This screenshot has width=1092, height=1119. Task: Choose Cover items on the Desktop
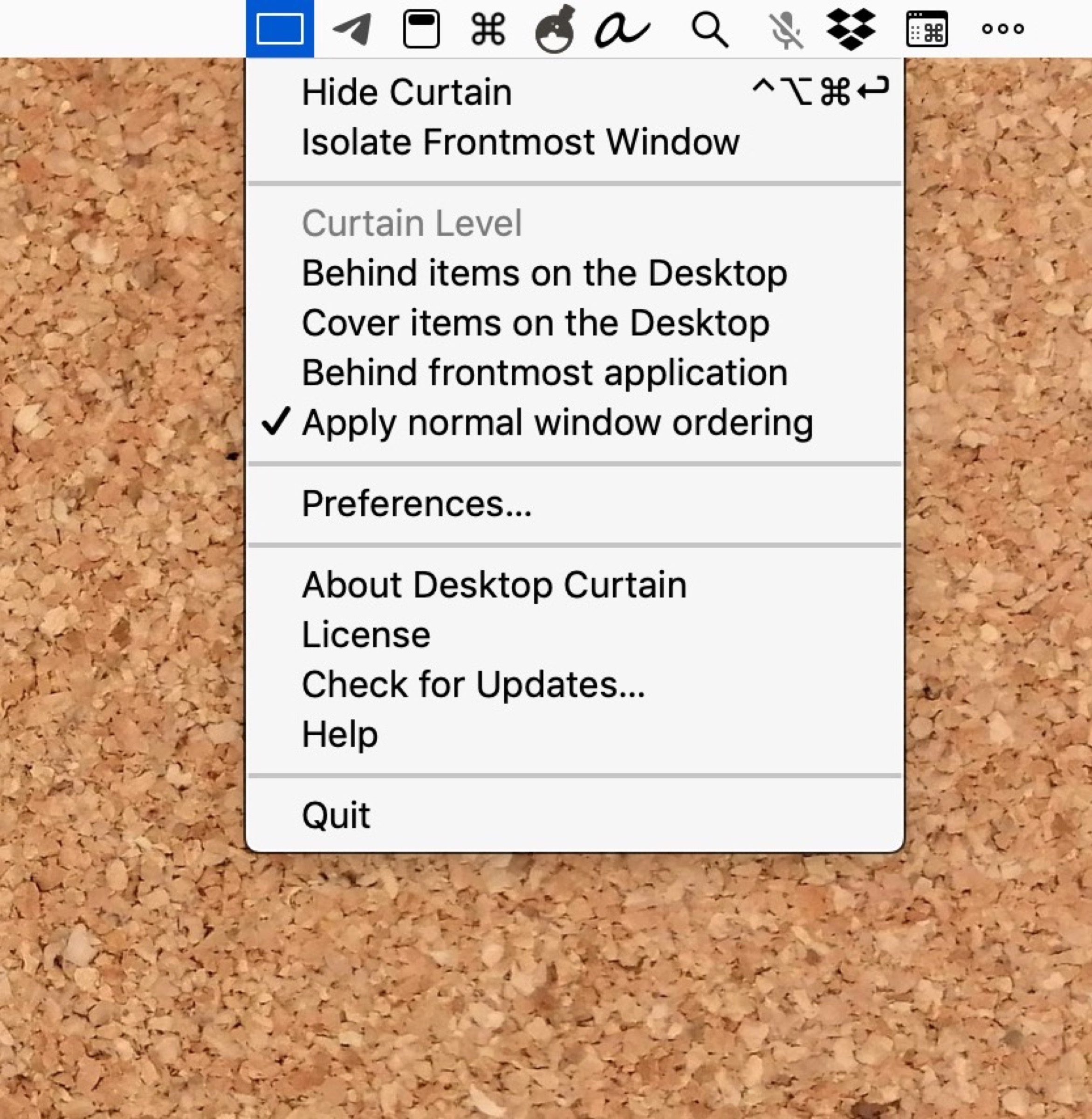(535, 323)
